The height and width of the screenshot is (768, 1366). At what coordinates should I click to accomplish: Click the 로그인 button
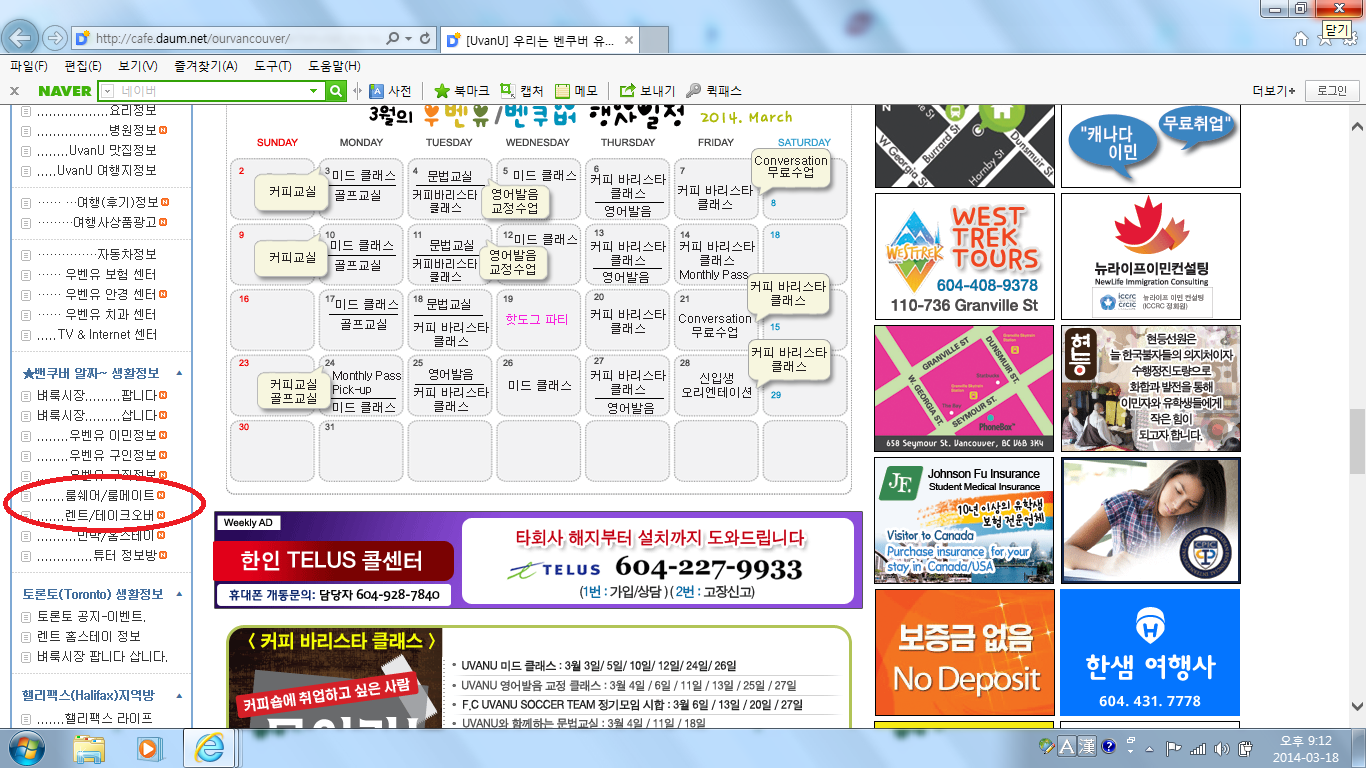[1331, 91]
